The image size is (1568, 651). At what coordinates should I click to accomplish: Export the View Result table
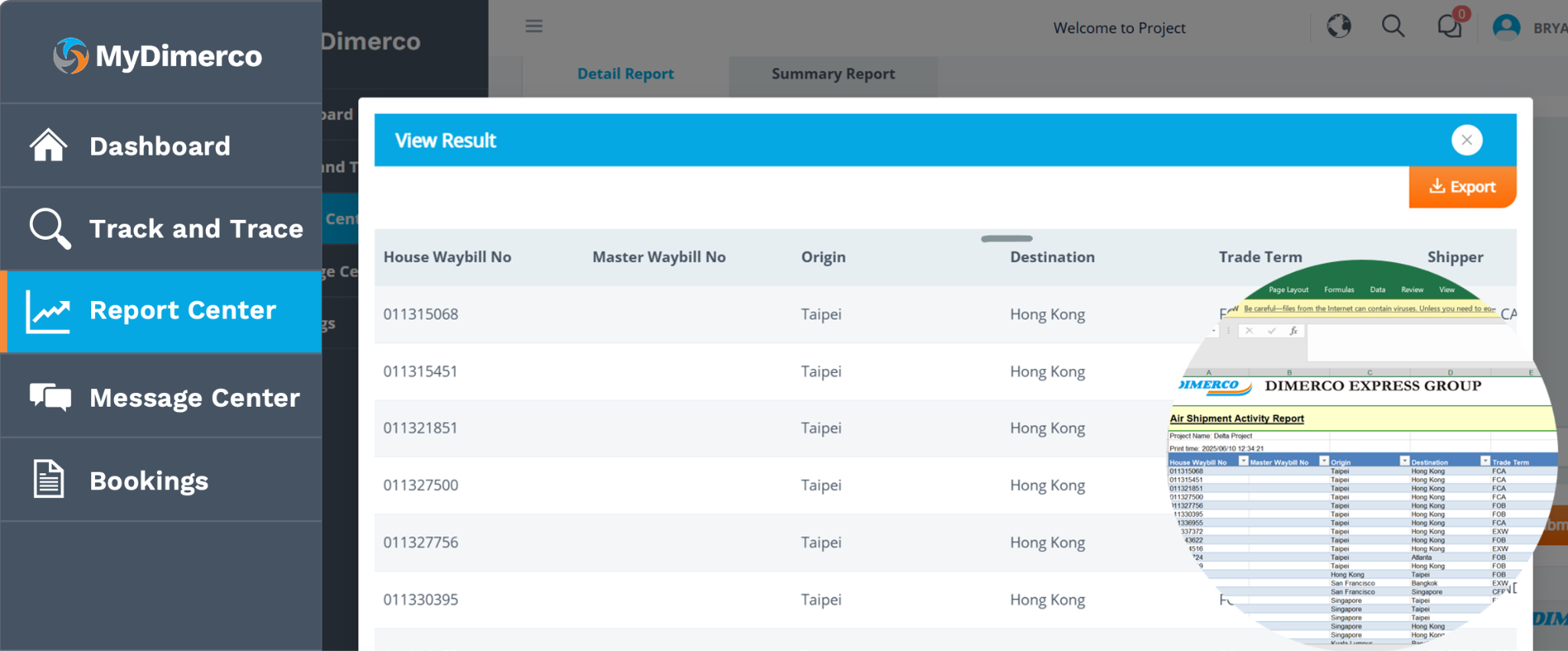click(x=1462, y=187)
